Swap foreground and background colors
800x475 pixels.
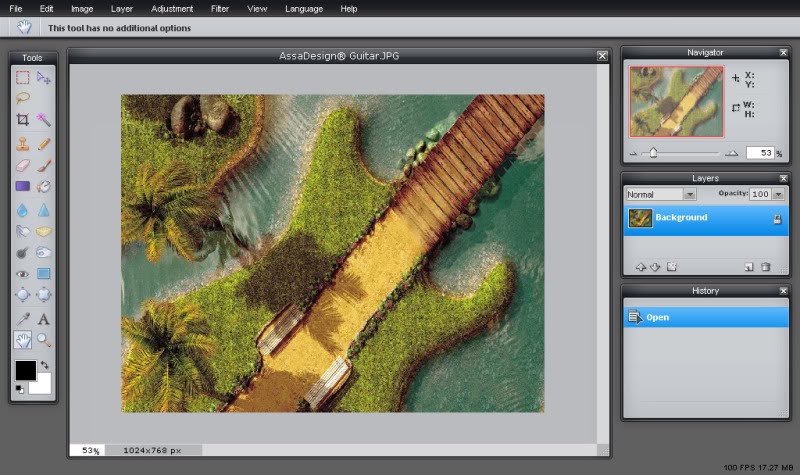[44, 366]
